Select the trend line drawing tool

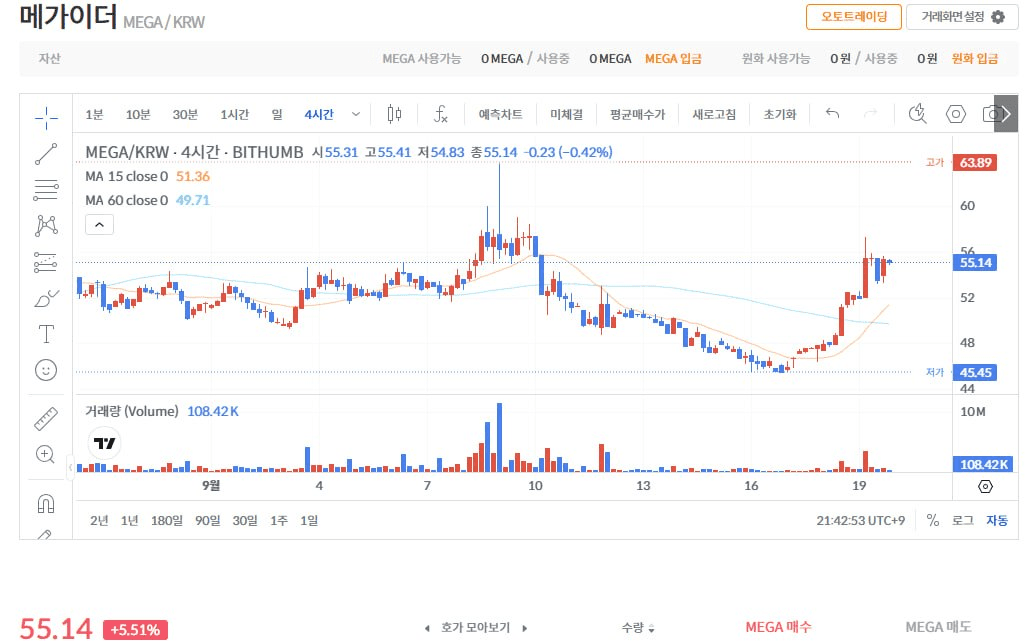[x=46, y=154]
